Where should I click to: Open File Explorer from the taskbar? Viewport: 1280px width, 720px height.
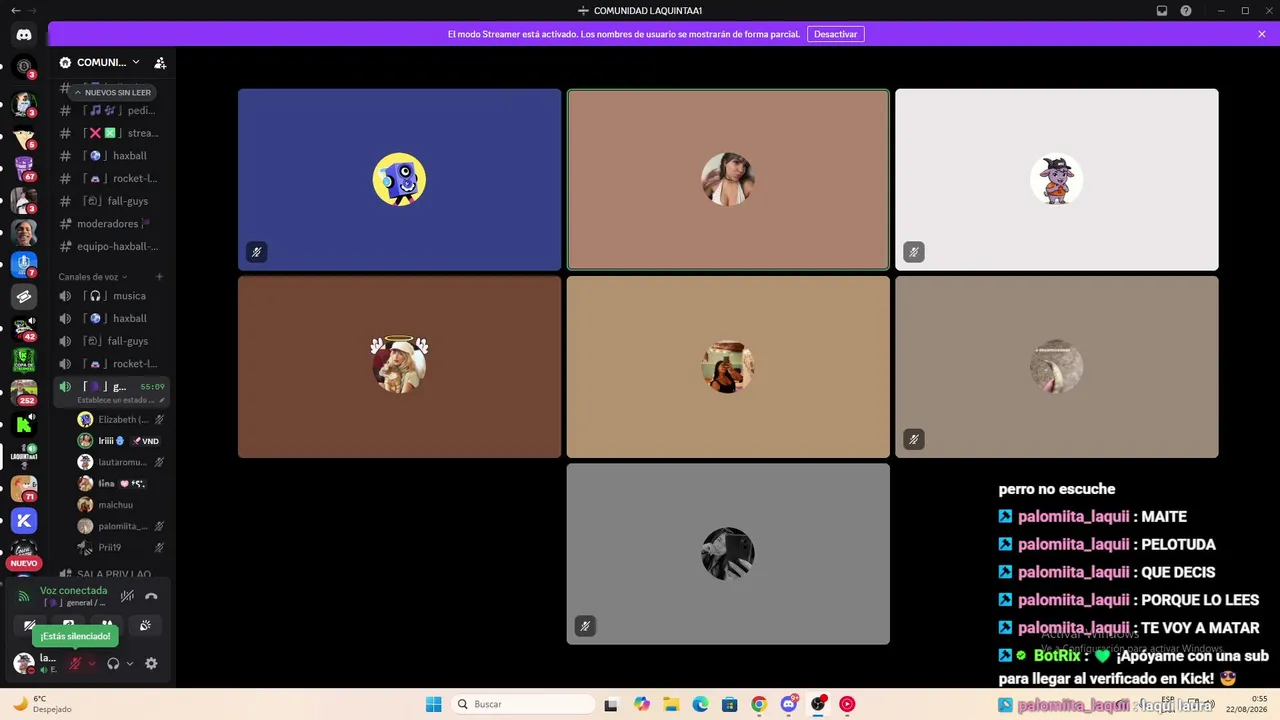[x=671, y=704]
